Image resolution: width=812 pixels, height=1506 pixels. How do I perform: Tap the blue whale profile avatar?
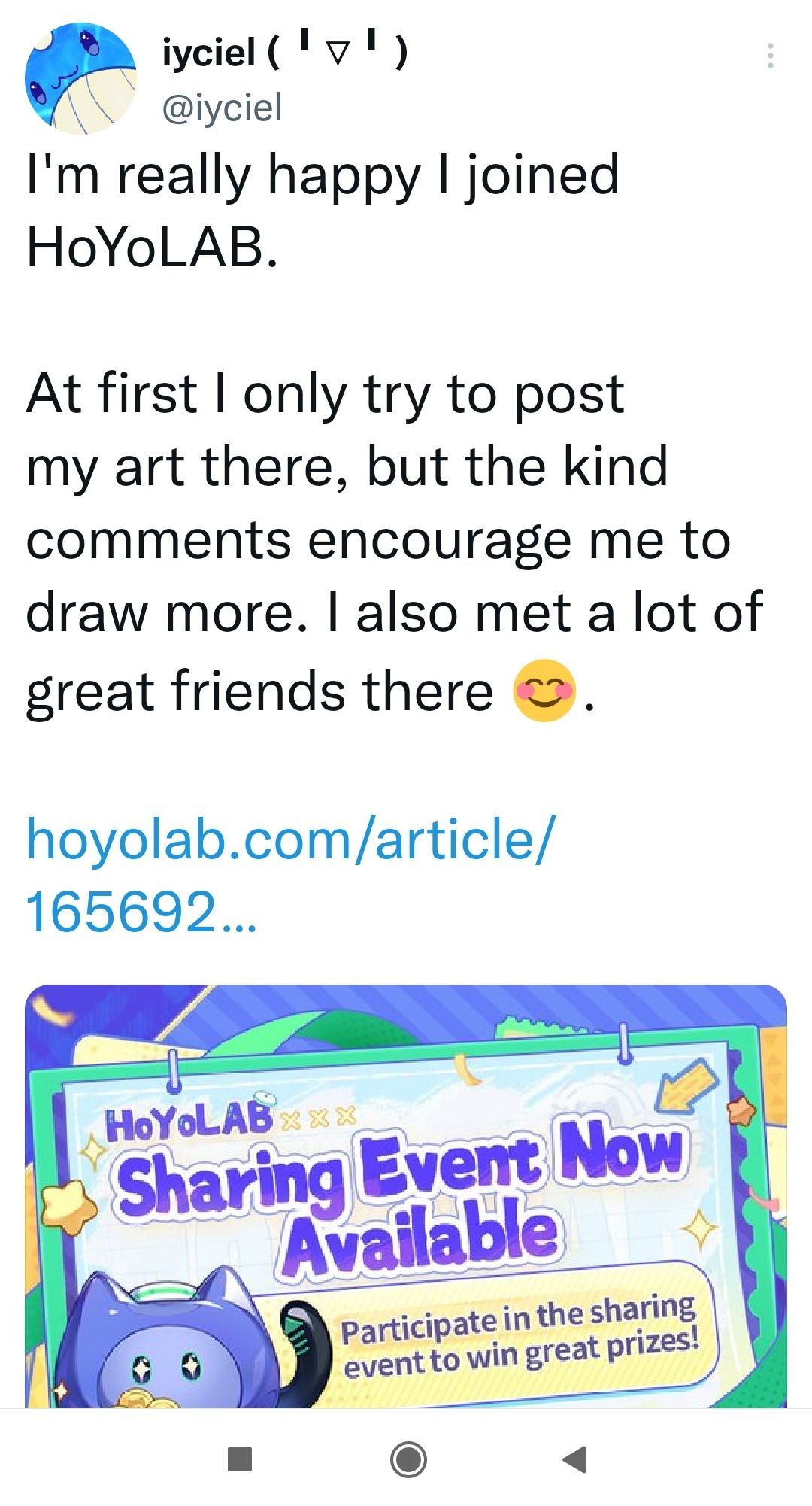pyautogui.click(x=80, y=78)
